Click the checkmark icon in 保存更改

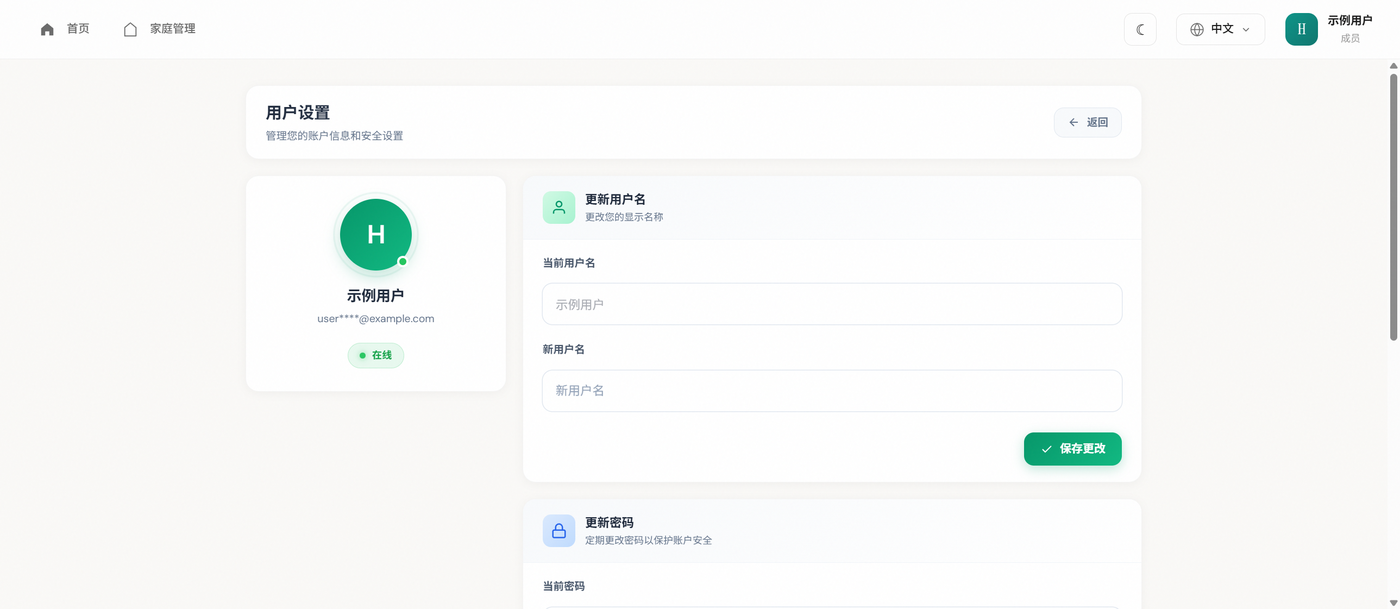click(1047, 449)
